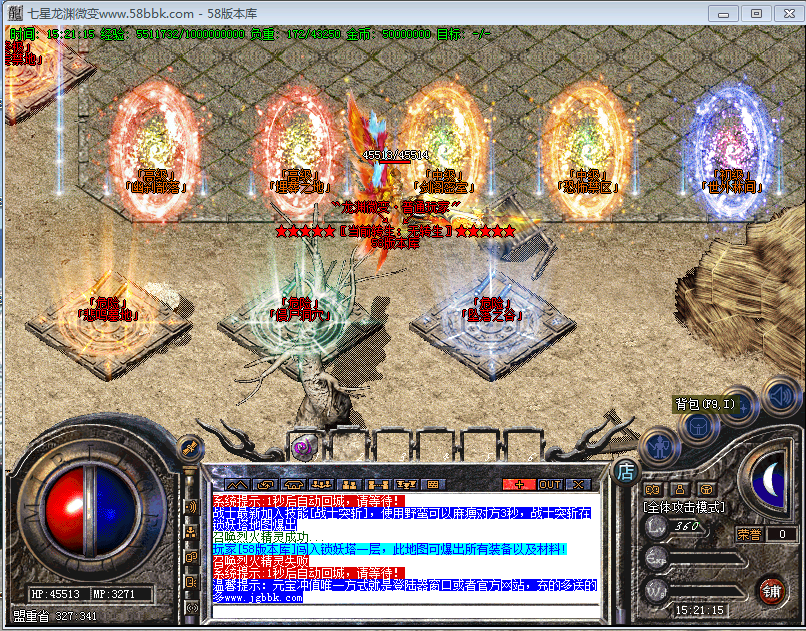Click the bottom radio wave icon on the chat sidebar
This screenshot has width=806, height=631.
[191, 608]
